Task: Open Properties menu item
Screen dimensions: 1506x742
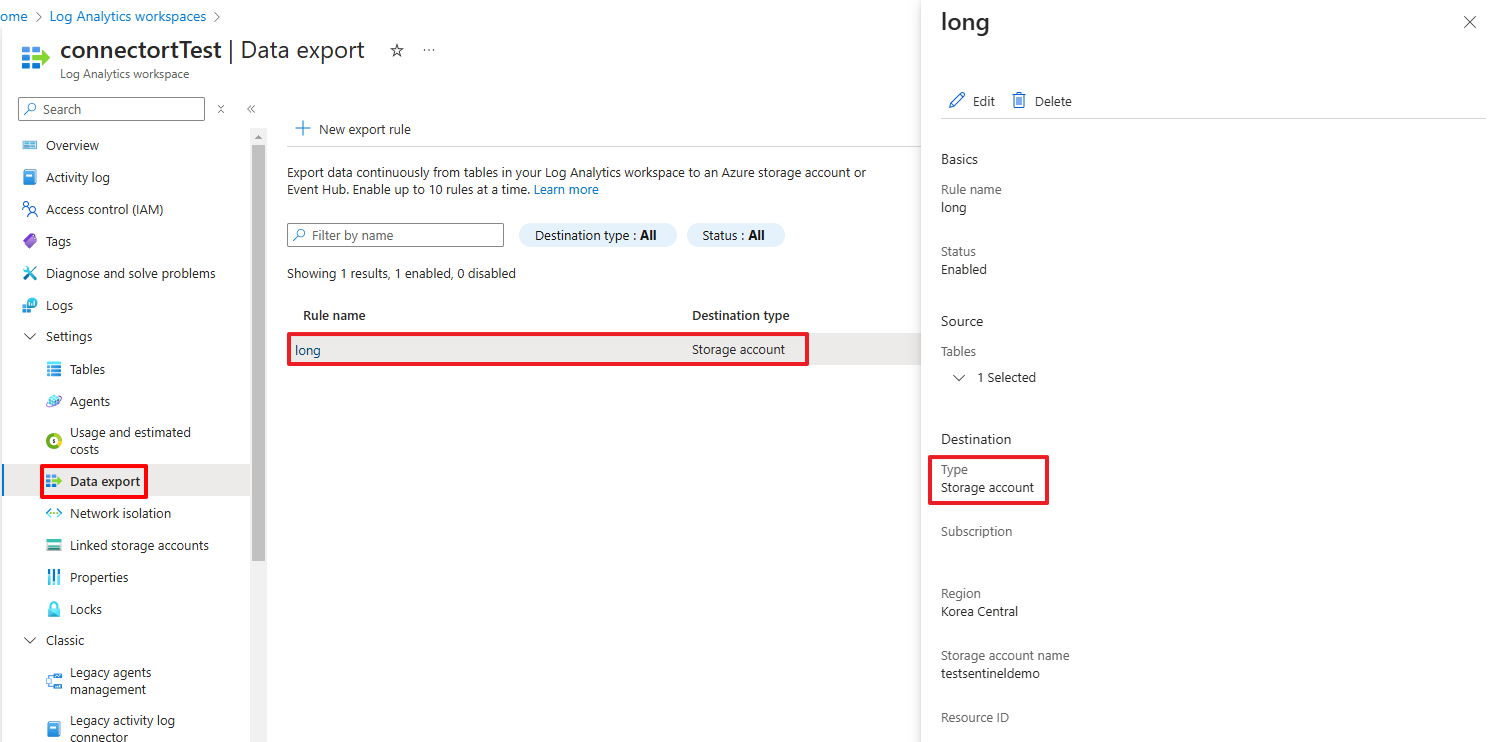Action: coord(99,577)
